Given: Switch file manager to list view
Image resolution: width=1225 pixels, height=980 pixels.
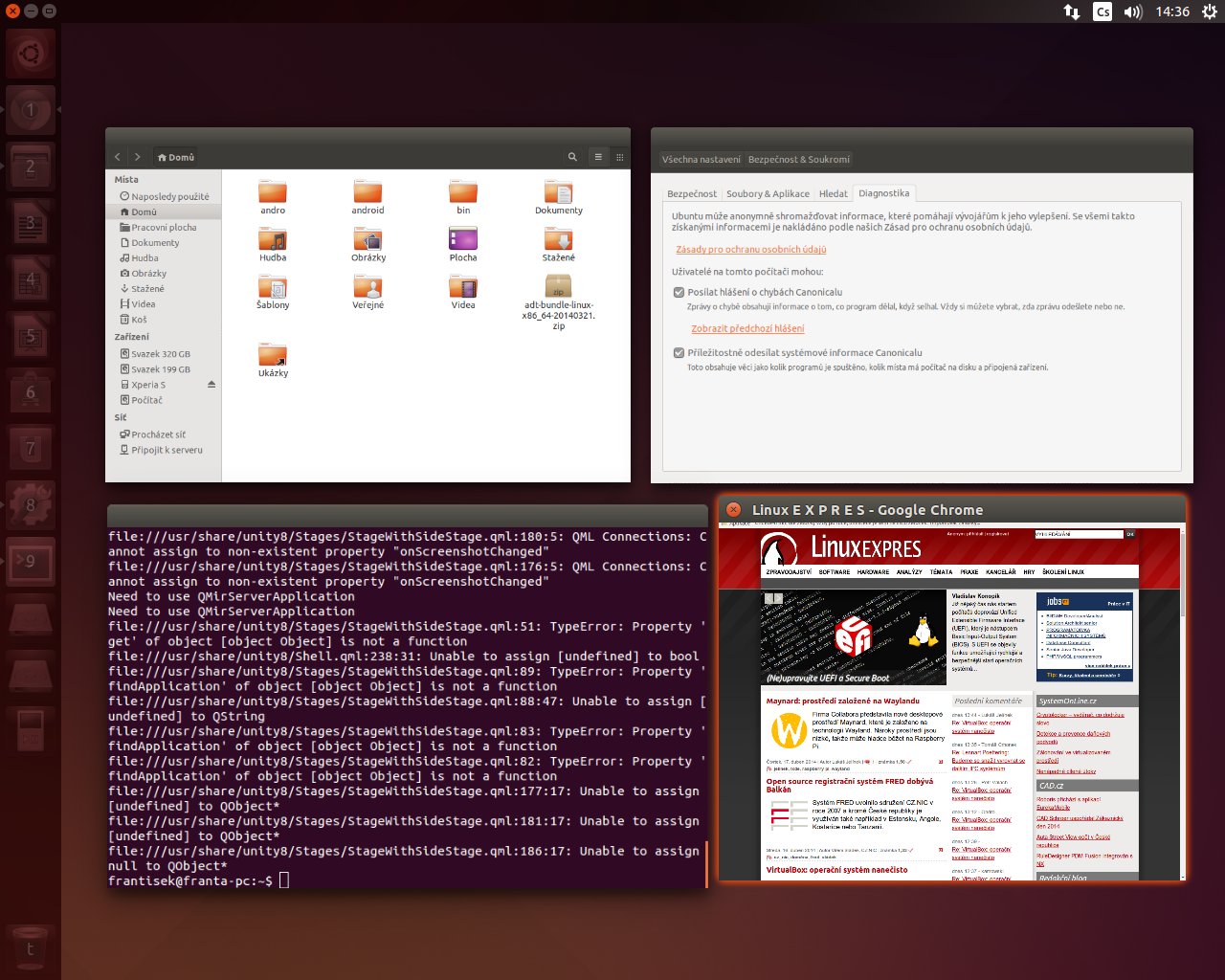Looking at the screenshot, I should [598, 157].
